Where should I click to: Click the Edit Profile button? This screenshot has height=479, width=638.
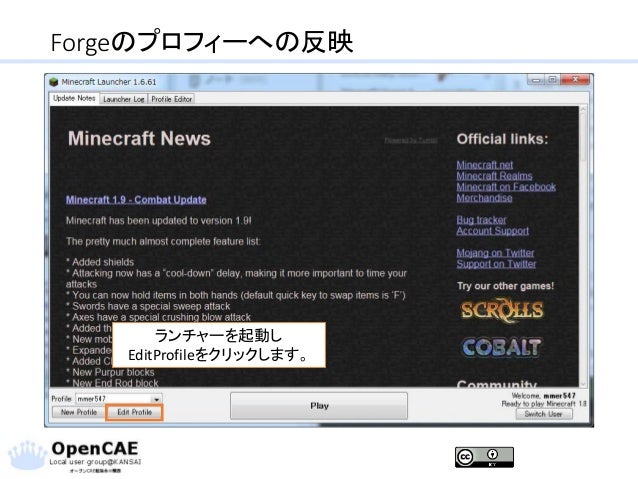pyautogui.click(x=134, y=412)
